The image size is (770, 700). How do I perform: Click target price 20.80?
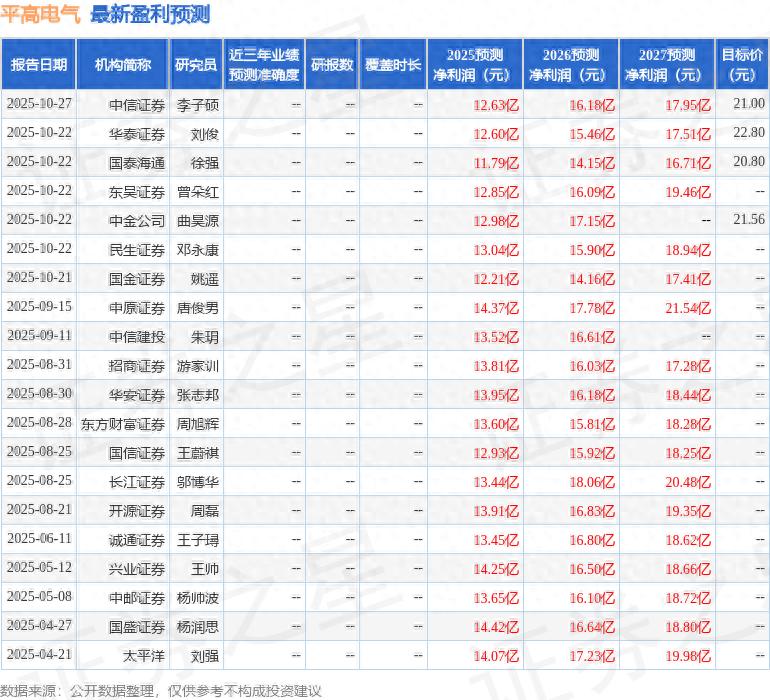pyautogui.click(x=749, y=161)
